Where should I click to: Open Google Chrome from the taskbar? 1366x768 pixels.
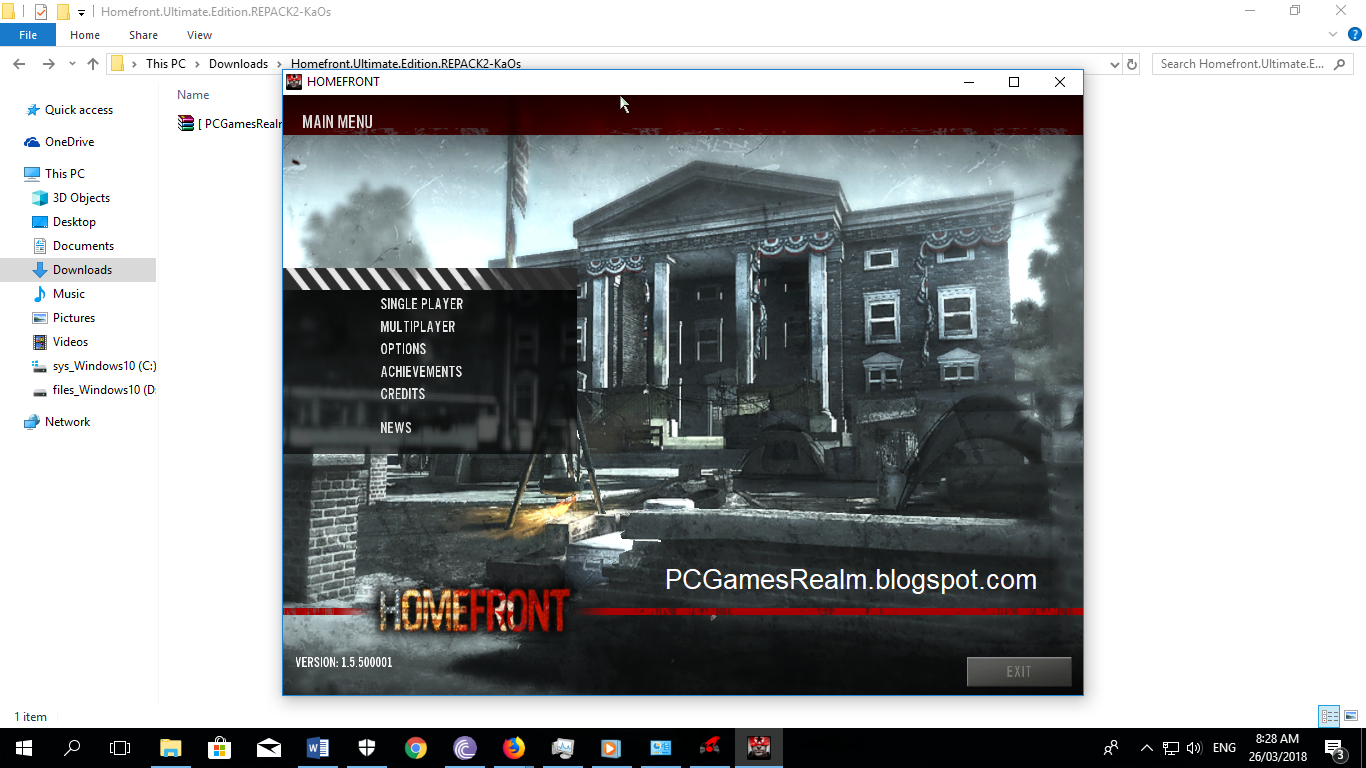[x=416, y=748]
